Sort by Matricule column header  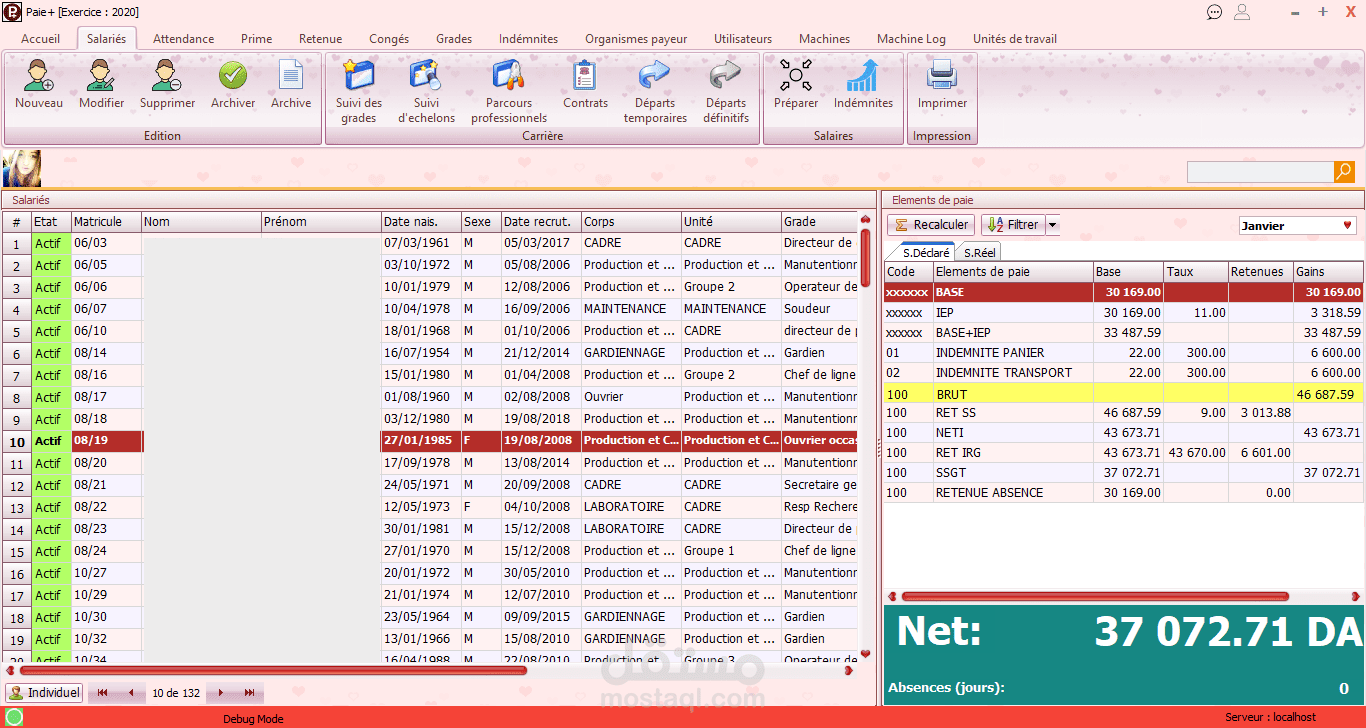(106, 221)
